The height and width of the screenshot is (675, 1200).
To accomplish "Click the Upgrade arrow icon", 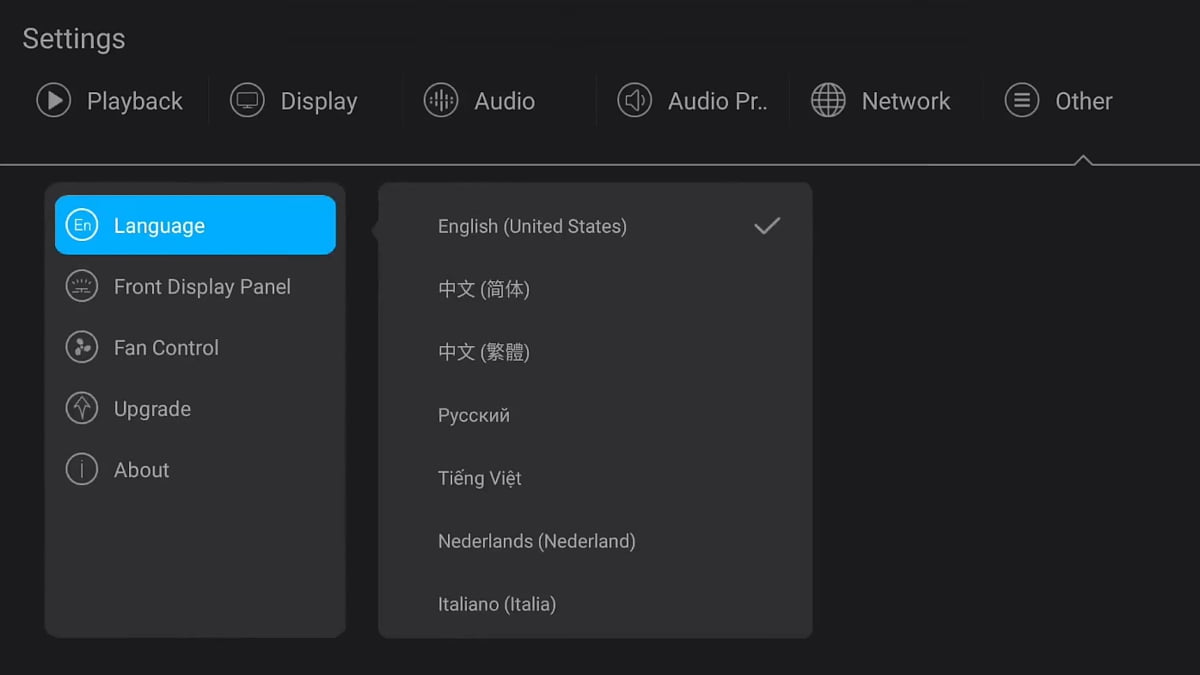I will click(82, 408).
